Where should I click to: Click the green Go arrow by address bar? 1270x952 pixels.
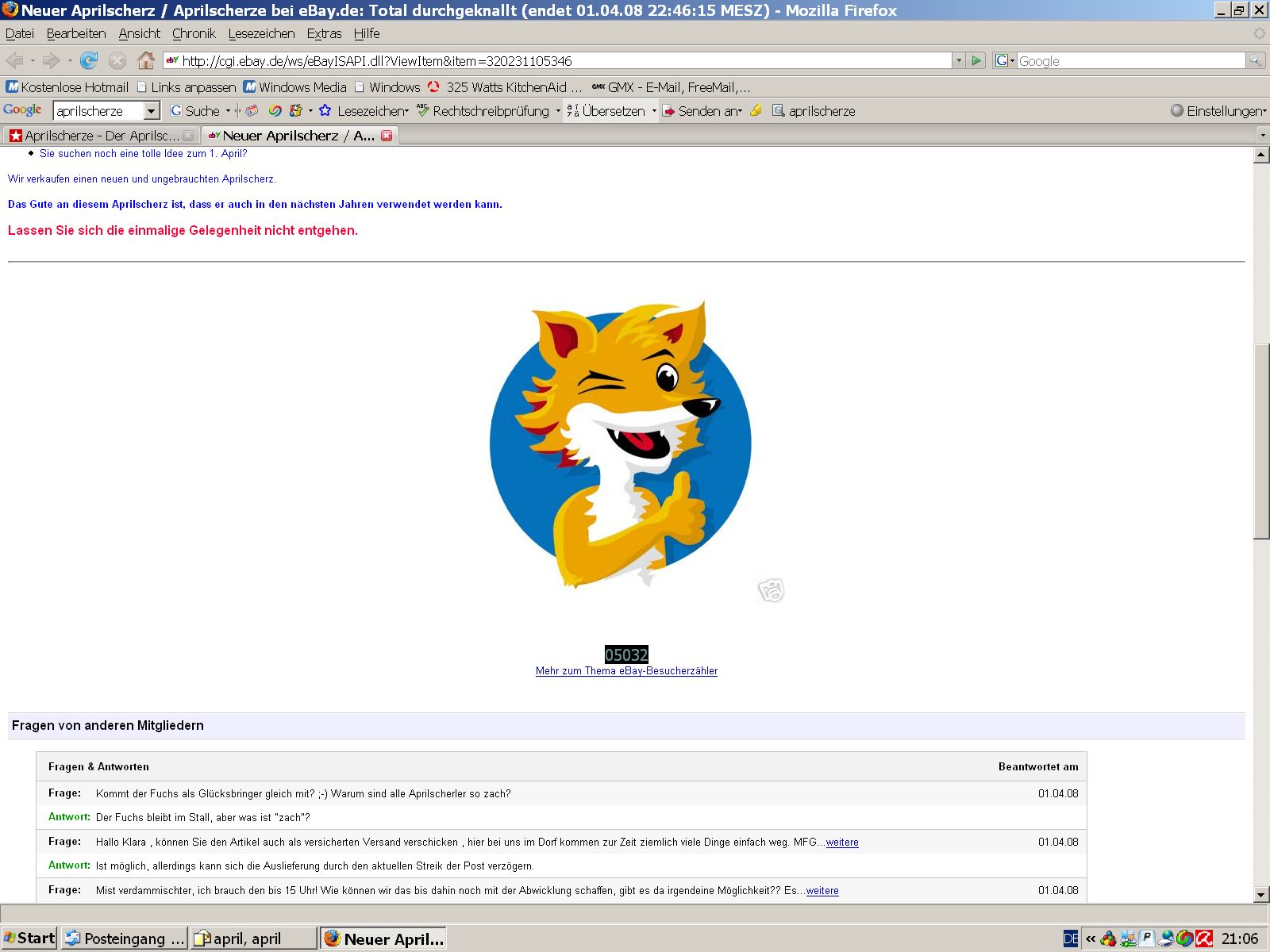(977, 60)
